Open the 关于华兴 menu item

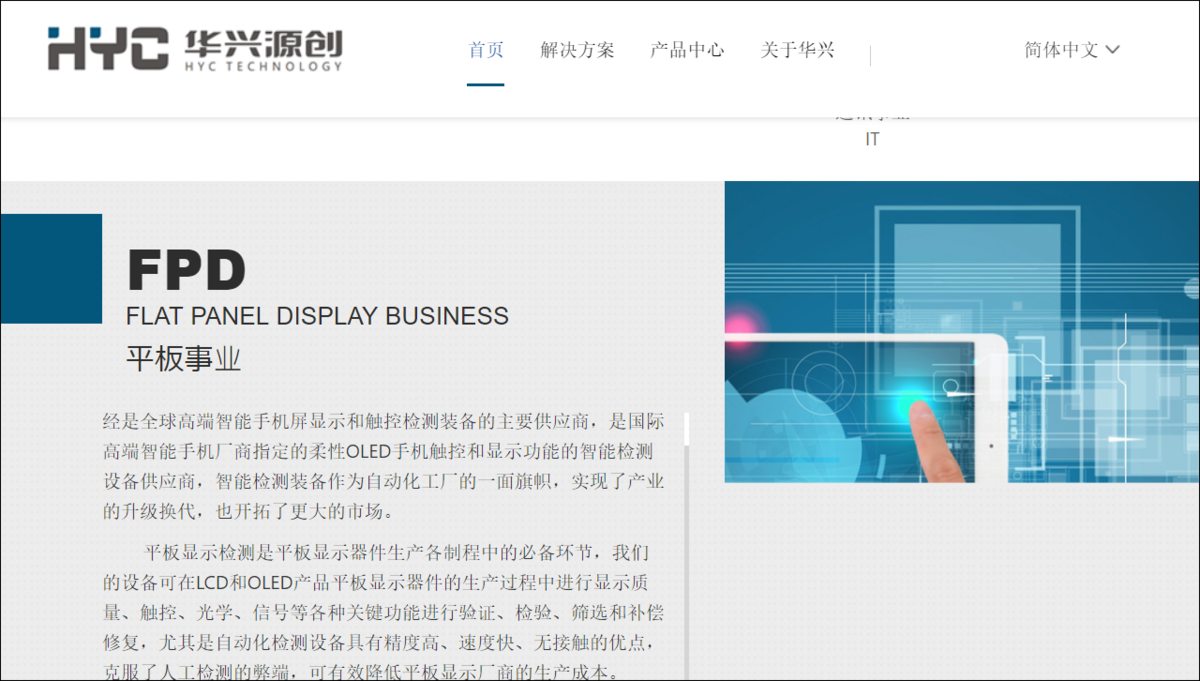tap(797, 50)
